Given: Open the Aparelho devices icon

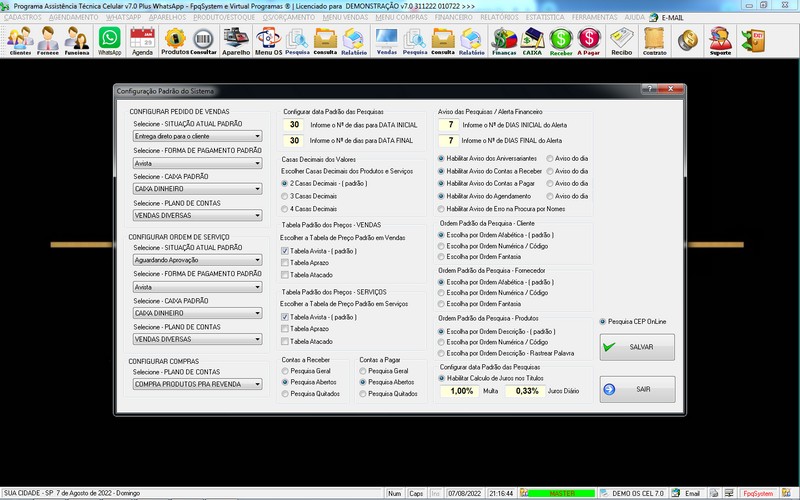Looking at the screenshot, I should [x=236, y=41].
